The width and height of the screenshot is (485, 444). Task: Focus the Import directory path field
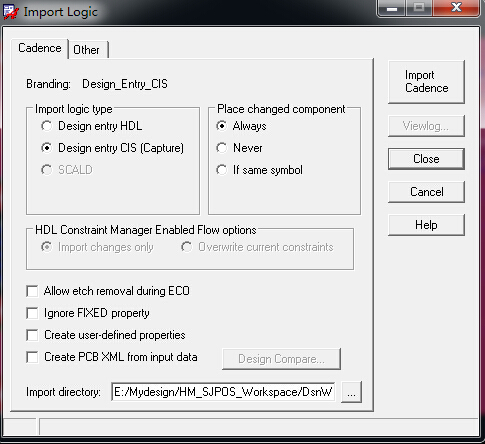223,392
